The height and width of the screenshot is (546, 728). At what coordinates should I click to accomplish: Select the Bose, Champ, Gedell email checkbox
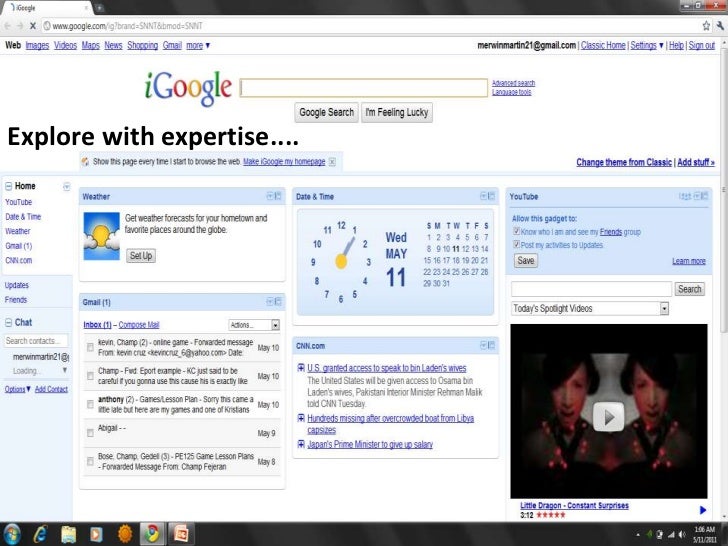[x=90, y=462]
